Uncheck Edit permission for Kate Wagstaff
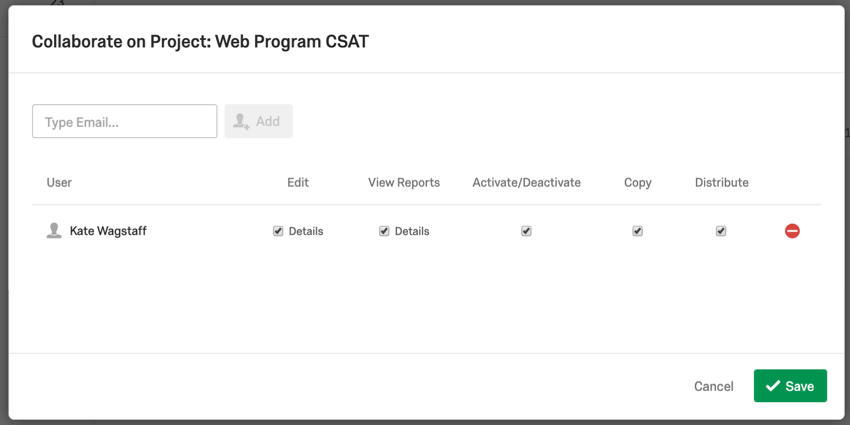Screen dimensions: 850x425 point(278,231)
